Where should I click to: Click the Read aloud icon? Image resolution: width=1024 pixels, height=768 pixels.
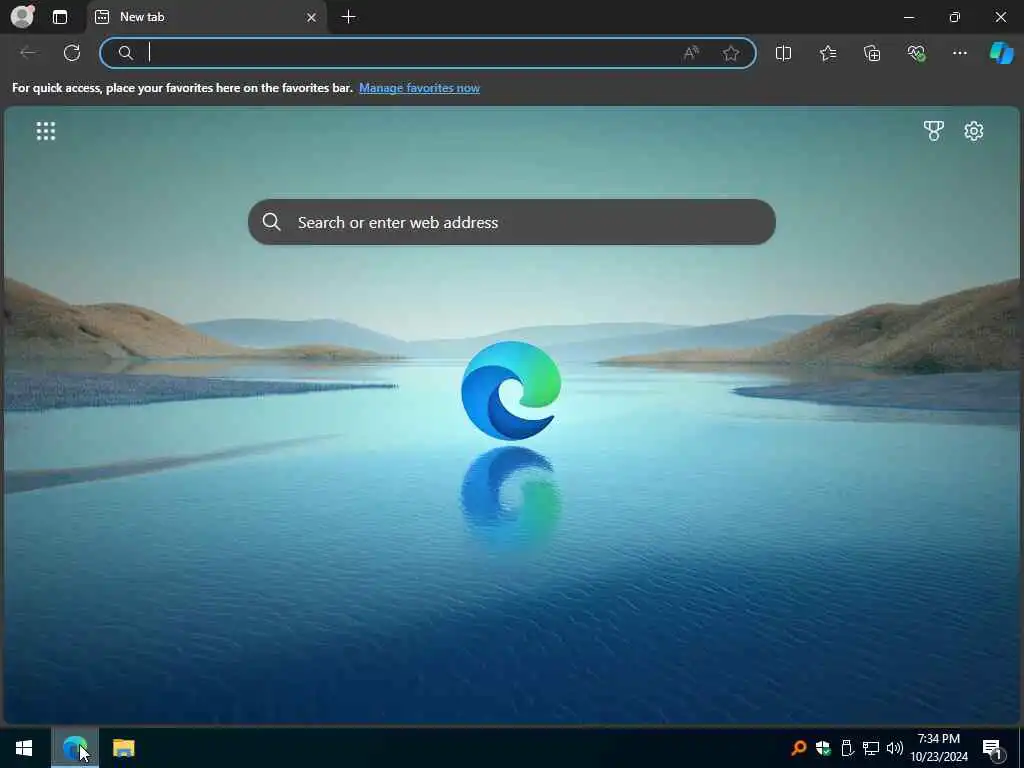(691, 53)
